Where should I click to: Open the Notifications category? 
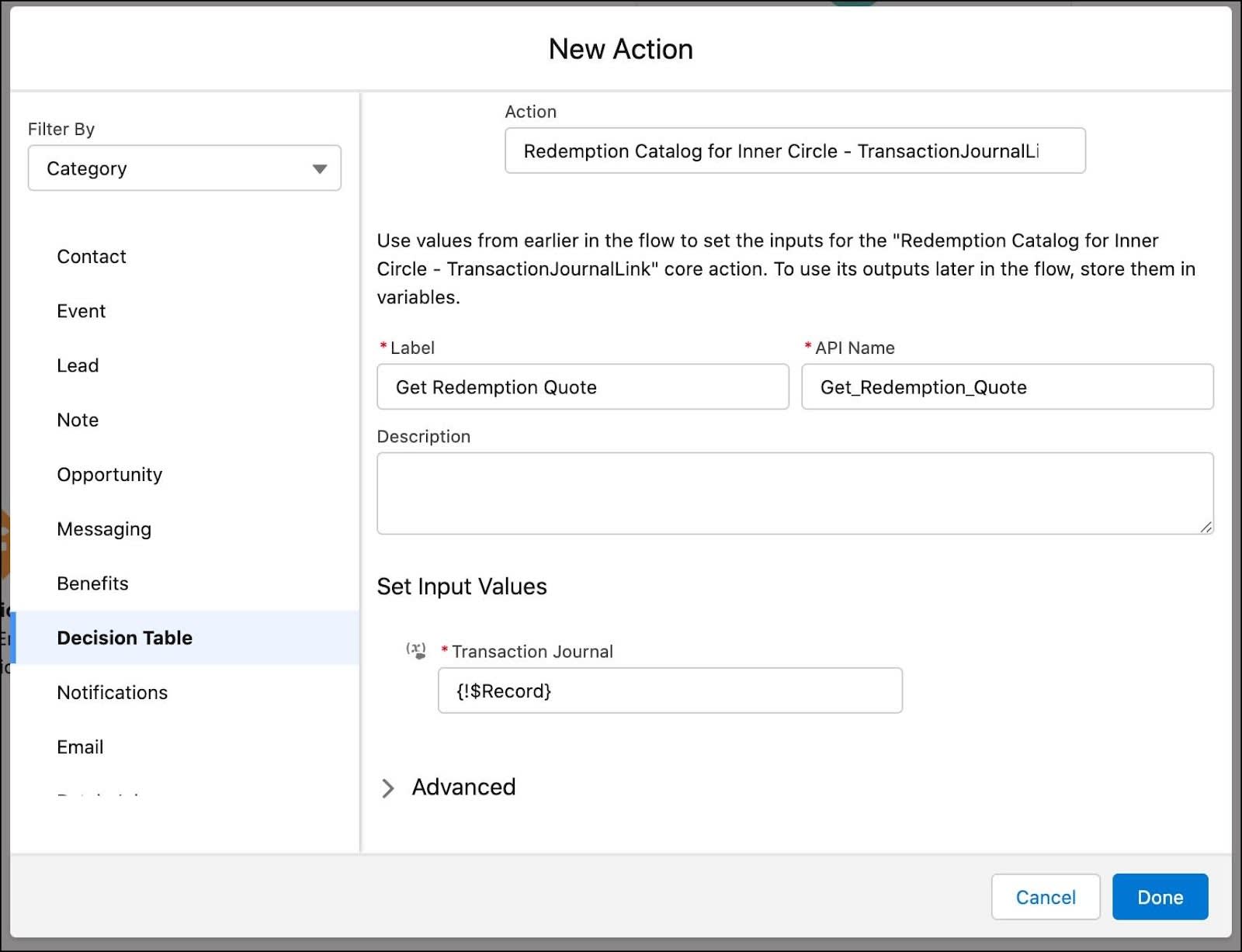coord(113,692)
